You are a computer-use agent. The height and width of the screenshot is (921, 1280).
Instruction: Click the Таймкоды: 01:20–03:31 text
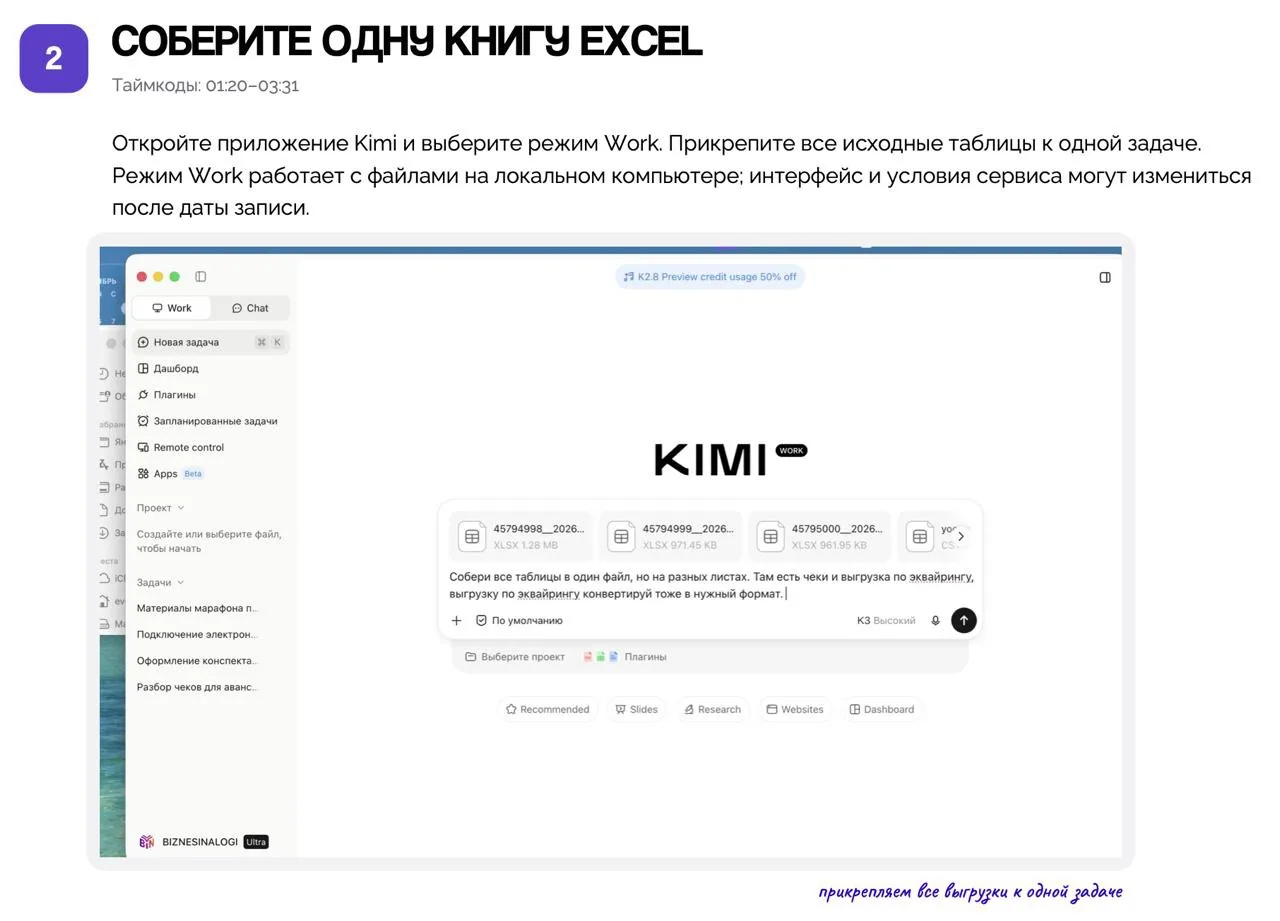pyautogui.click(x=206, y=85)
